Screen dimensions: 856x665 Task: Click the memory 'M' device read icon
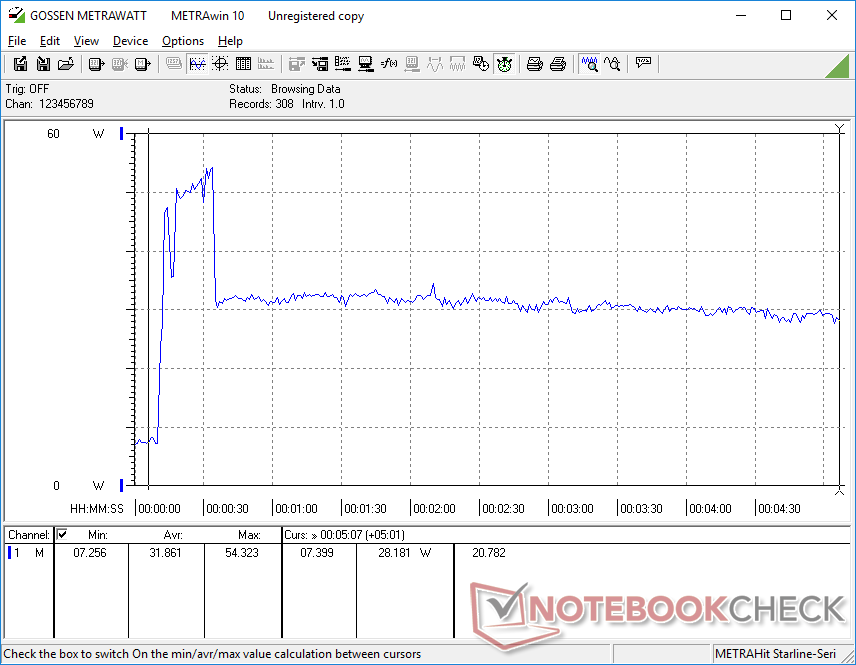[x=142, y=64]
